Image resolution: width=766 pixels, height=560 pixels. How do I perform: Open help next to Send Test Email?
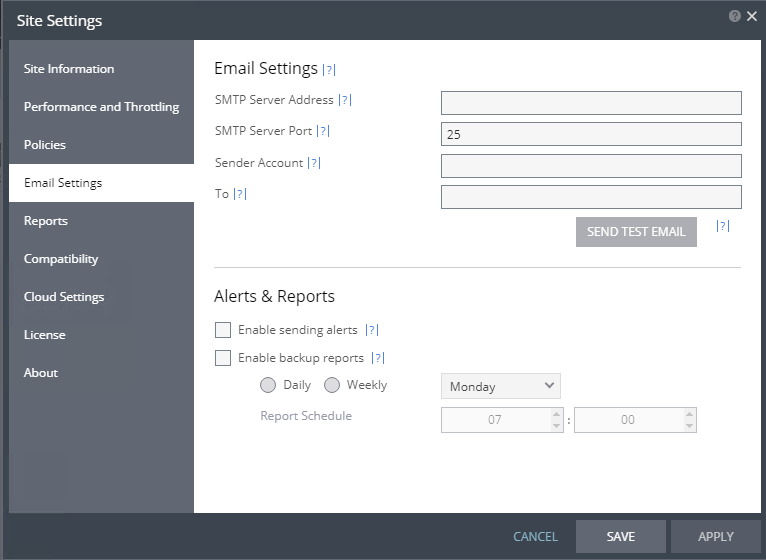coord(723,227)
